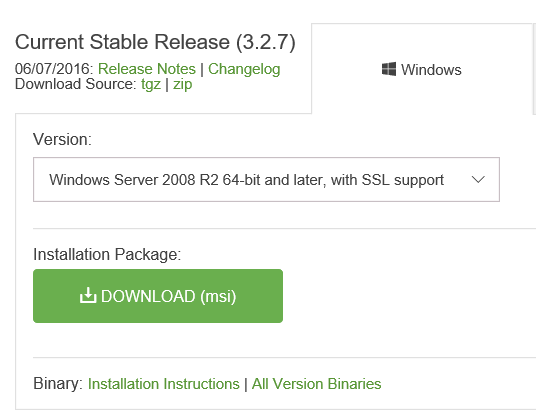Select the Windows platform tab

(422, 69)
